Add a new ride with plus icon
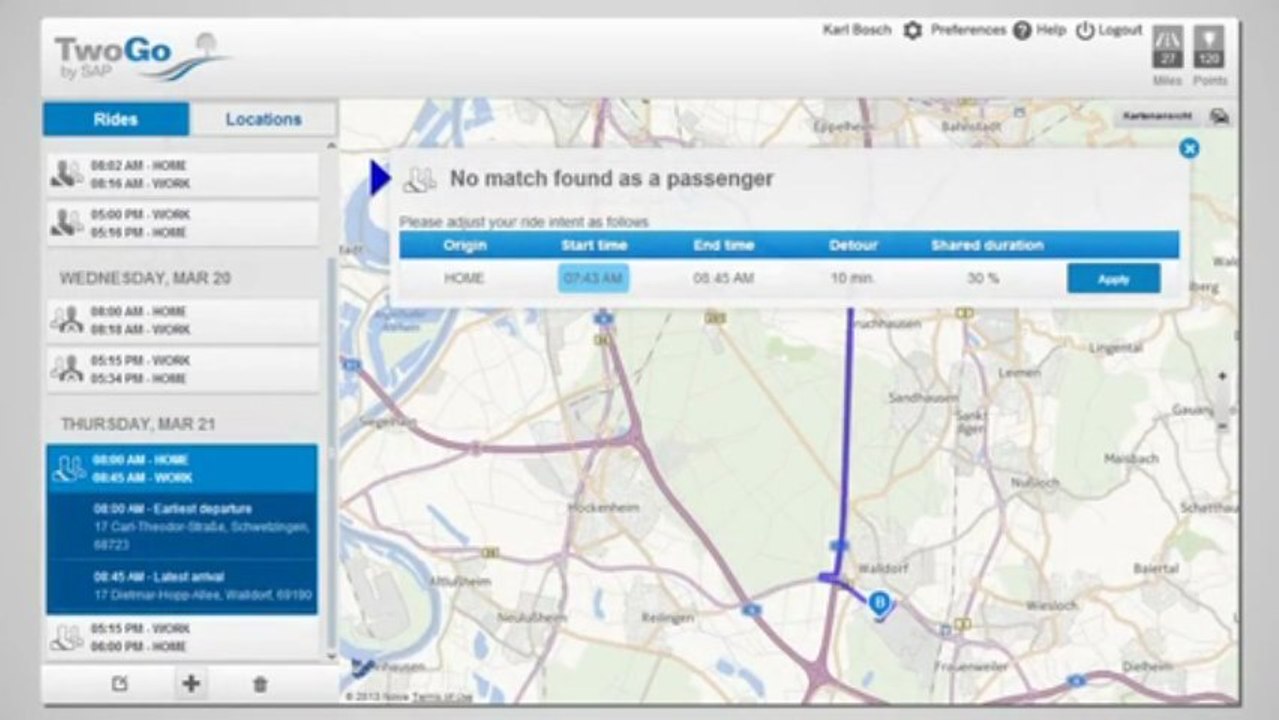This screenshot has height=720, width=1279. click(x=190, y=684)
